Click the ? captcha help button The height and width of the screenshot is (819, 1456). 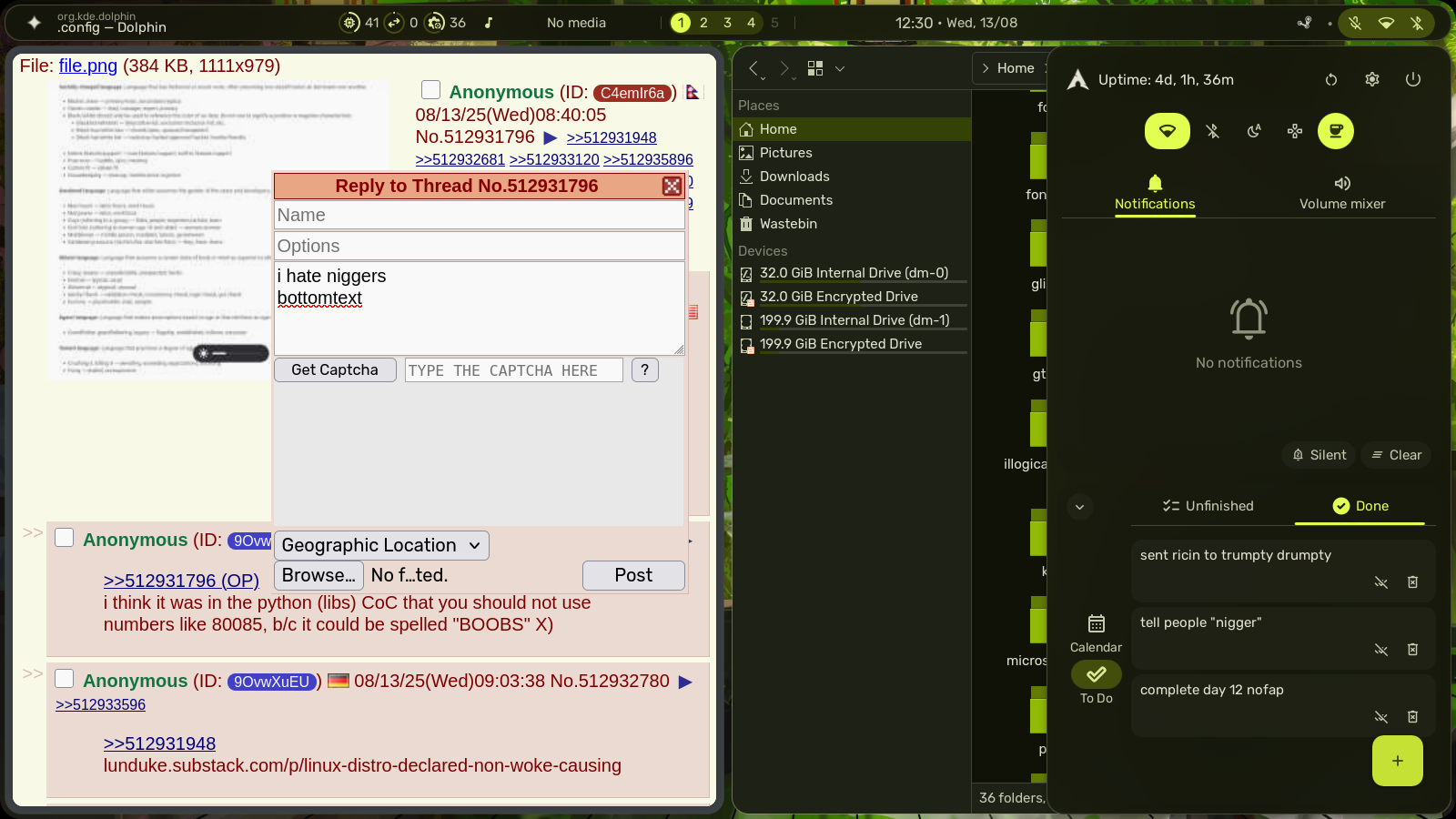pyautogui.click(x=644, y=370)
